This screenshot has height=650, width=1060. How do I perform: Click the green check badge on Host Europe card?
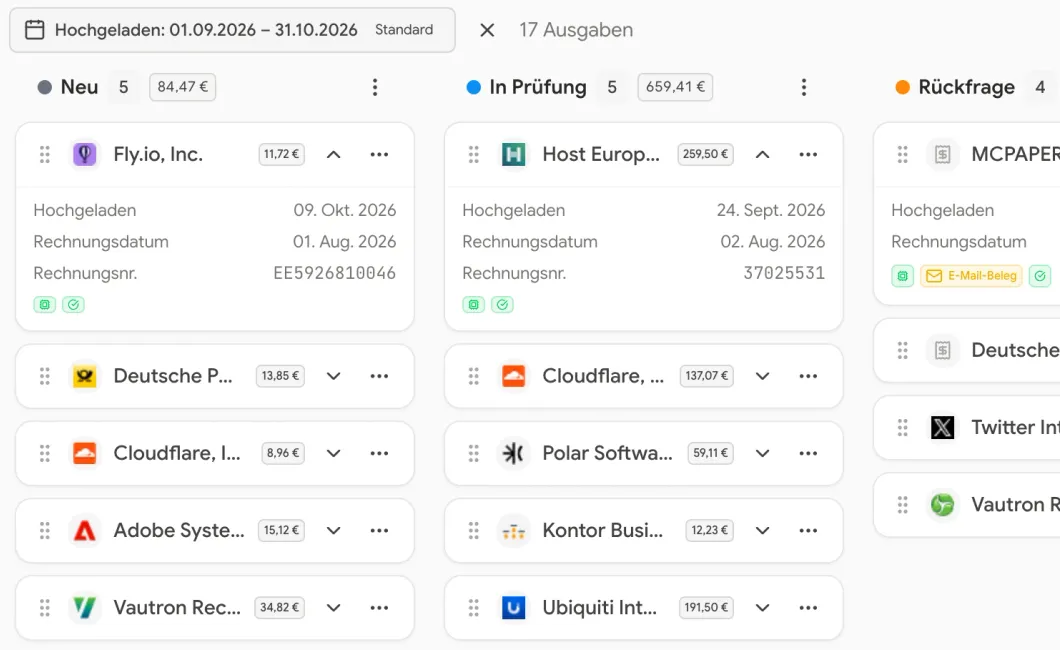502,305
